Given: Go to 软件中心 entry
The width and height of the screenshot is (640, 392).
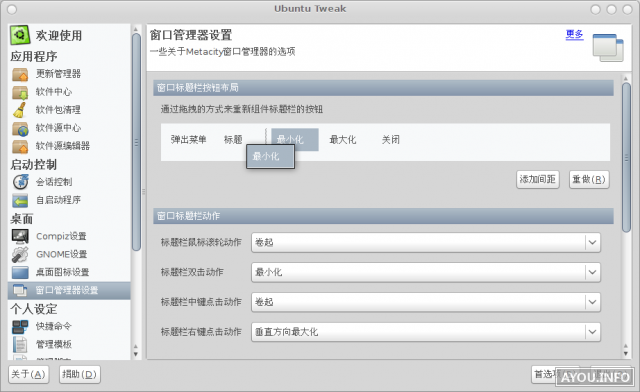Looking at the screenshot, I should pos(54,92).
